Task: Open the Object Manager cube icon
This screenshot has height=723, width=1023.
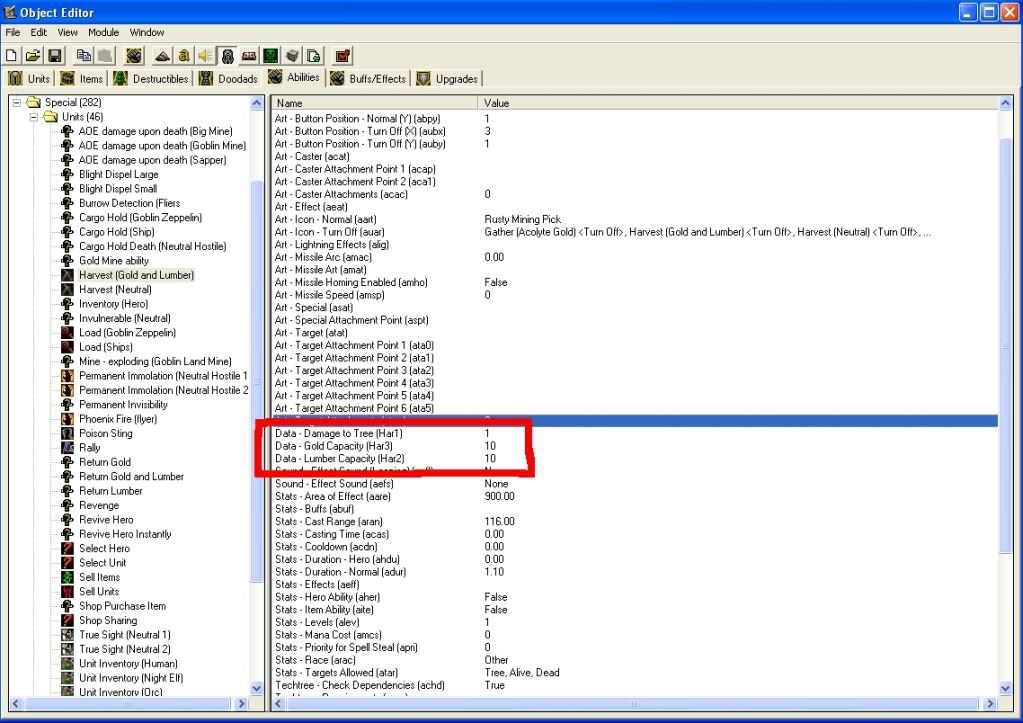Action: point(292,55)
